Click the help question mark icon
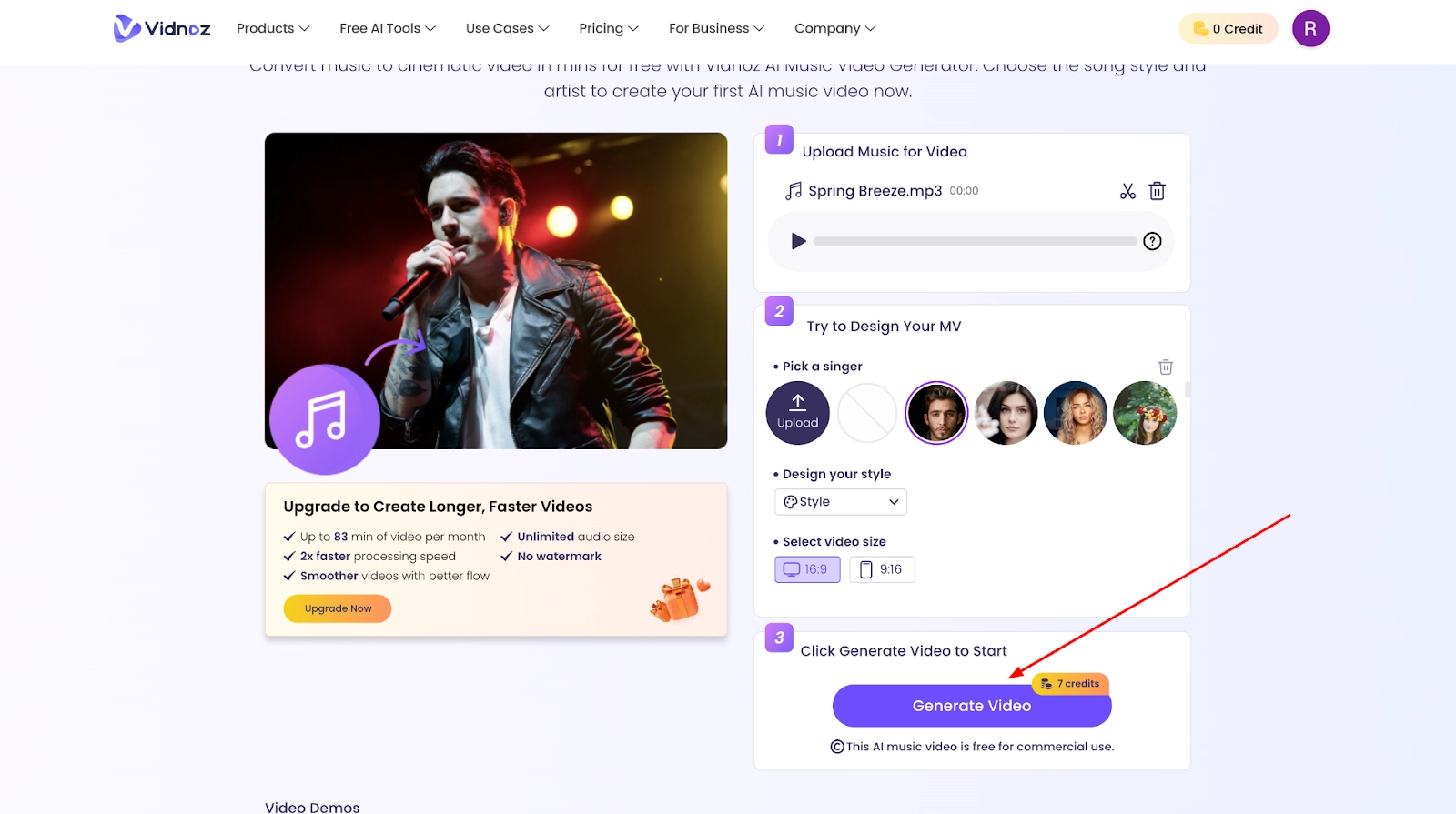The width and height of the screenshot is (1456, 814). pyautogui.click(x=1152, y=241)
